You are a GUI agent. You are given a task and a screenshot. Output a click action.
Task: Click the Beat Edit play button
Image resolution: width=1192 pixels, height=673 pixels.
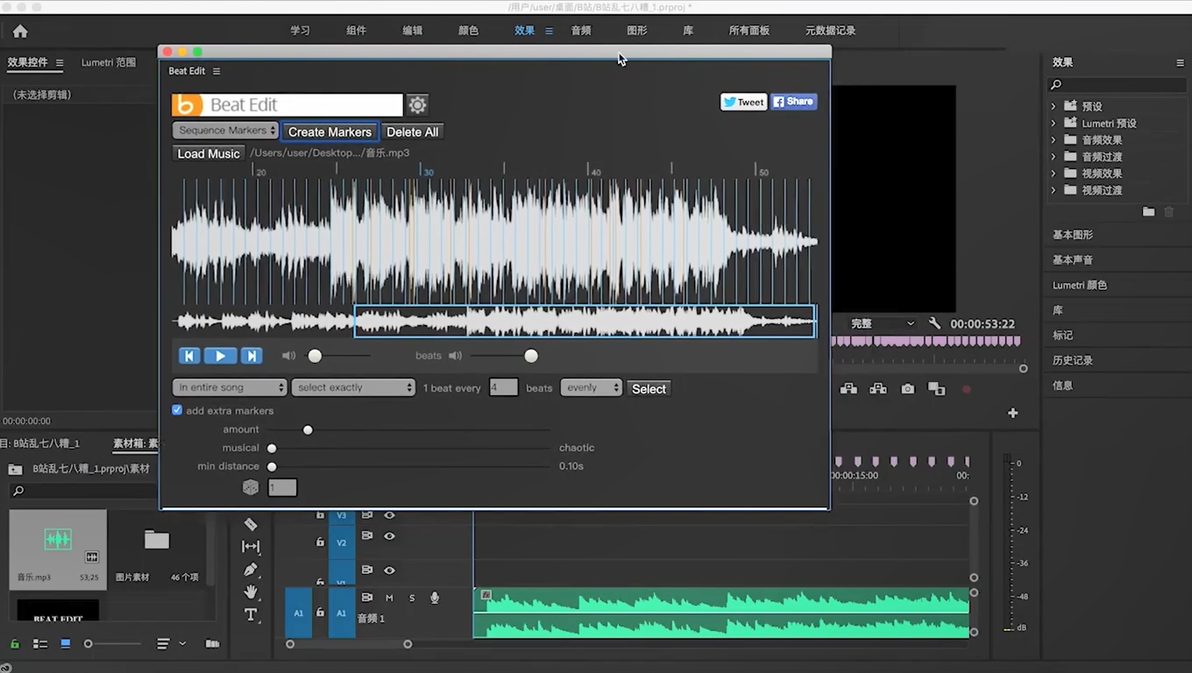click(220, 355)
